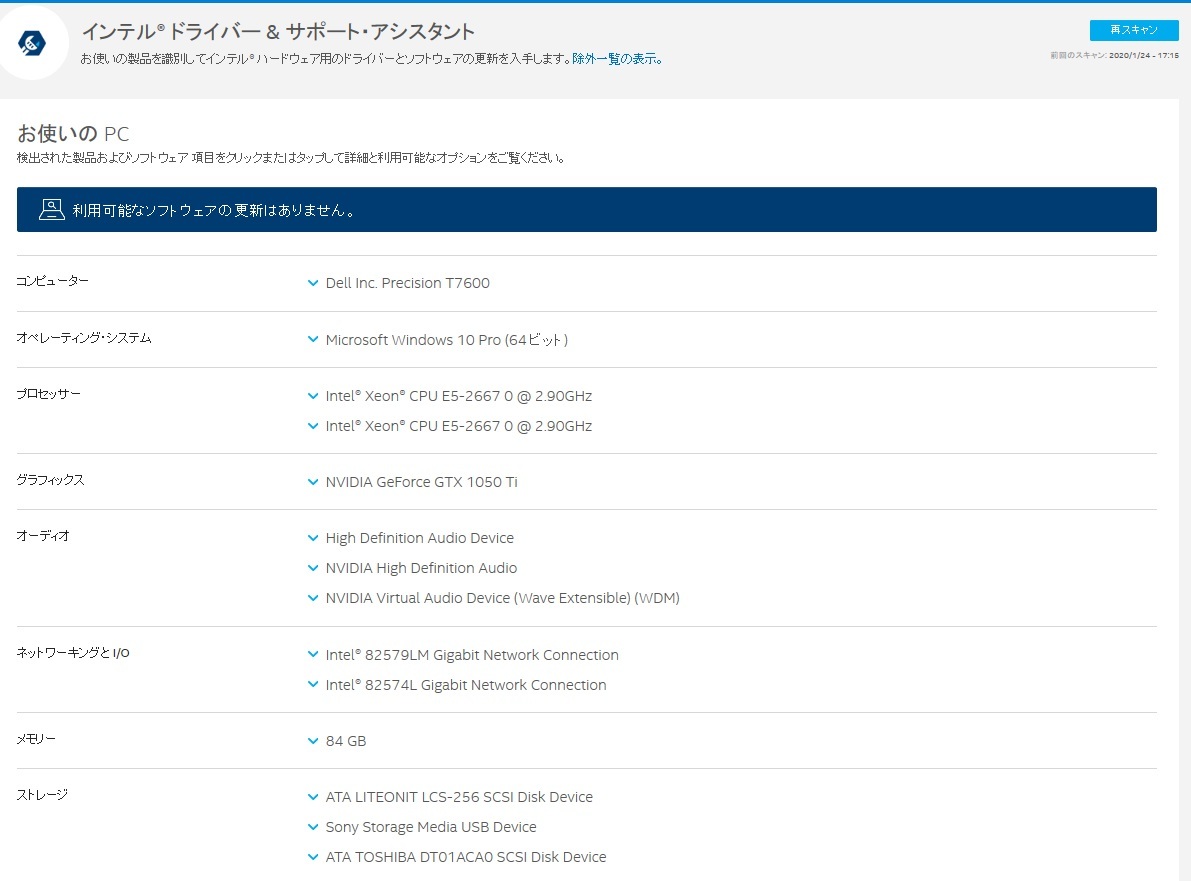The width and height of the screenshot is (1191, 881).
Task: Click the 再スキャン button
Action: (x=1132, y=30)
